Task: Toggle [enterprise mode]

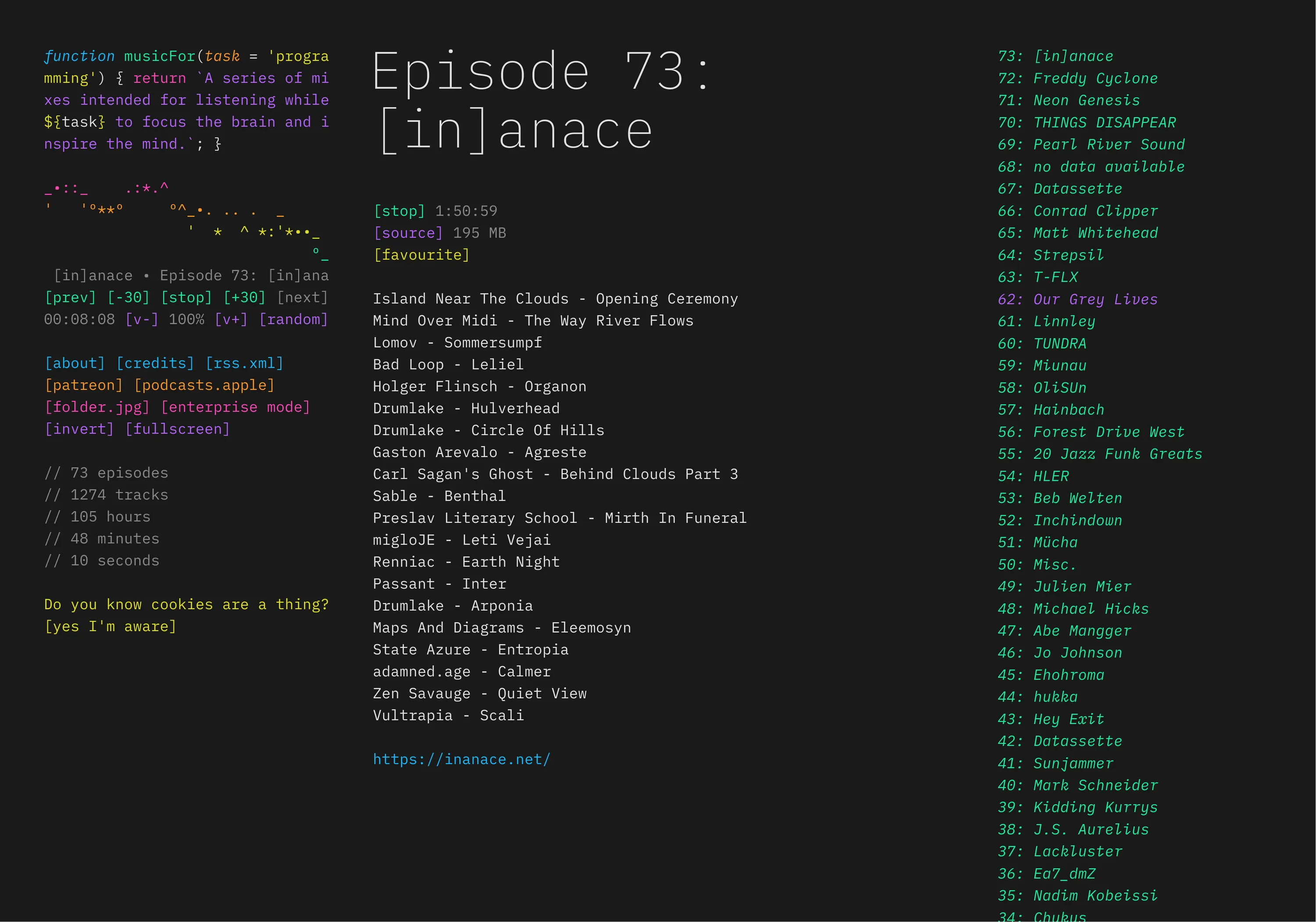Action: coord(236,407)
